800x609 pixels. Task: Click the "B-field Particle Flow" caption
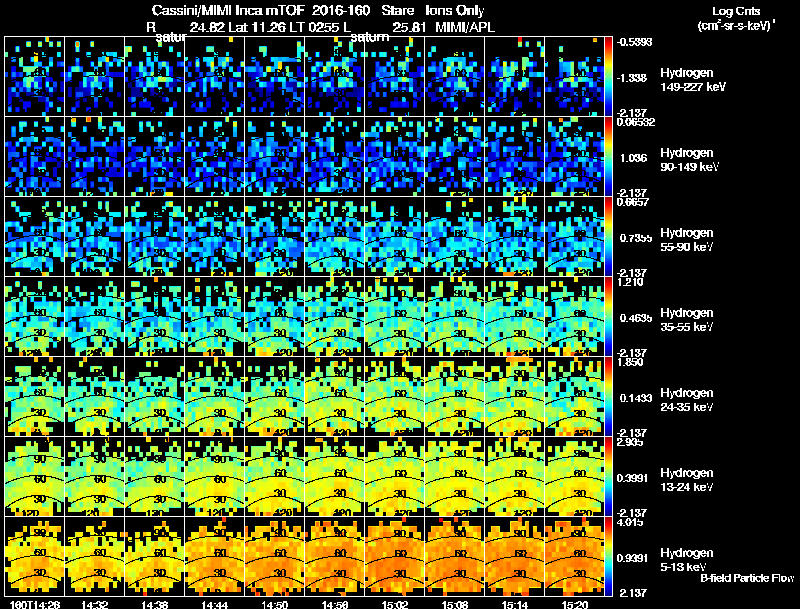[747, 578]
